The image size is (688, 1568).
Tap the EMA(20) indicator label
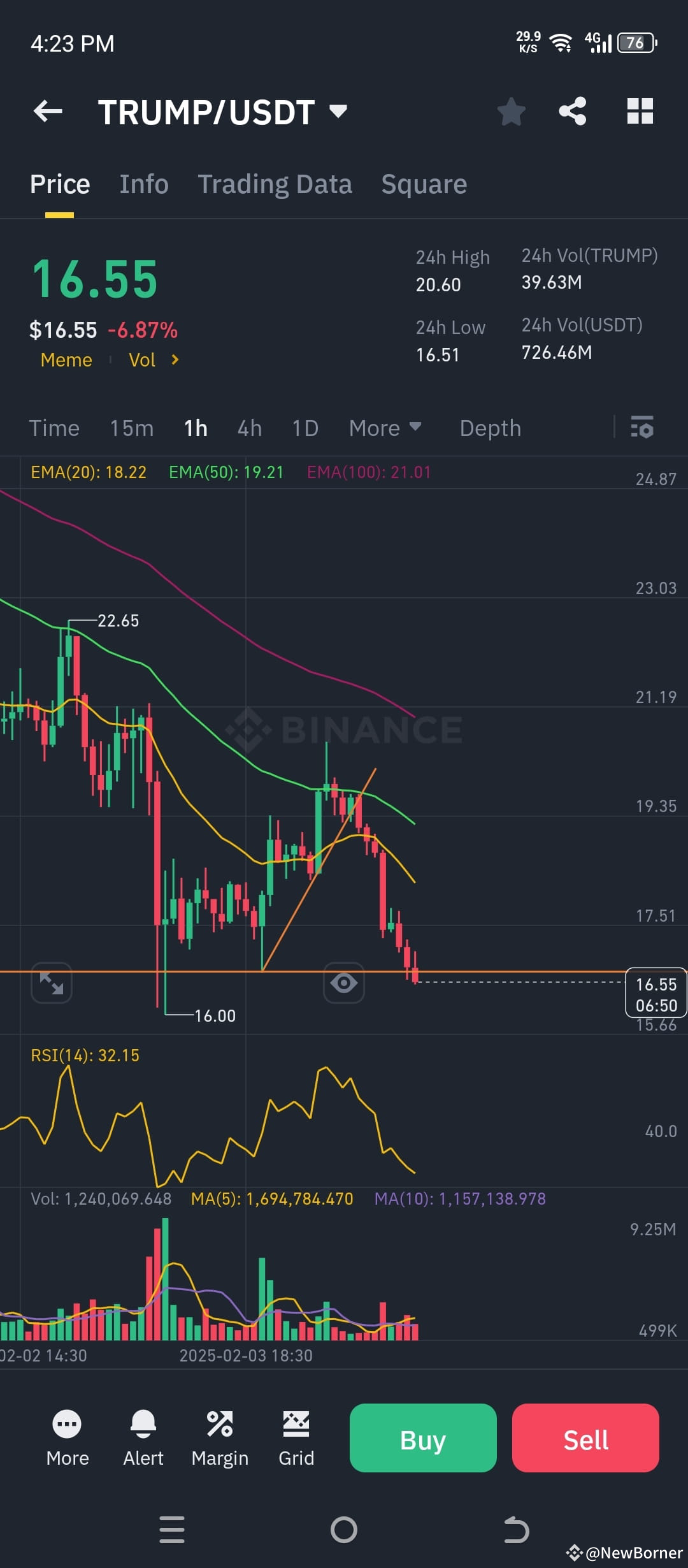click(89, 472)
